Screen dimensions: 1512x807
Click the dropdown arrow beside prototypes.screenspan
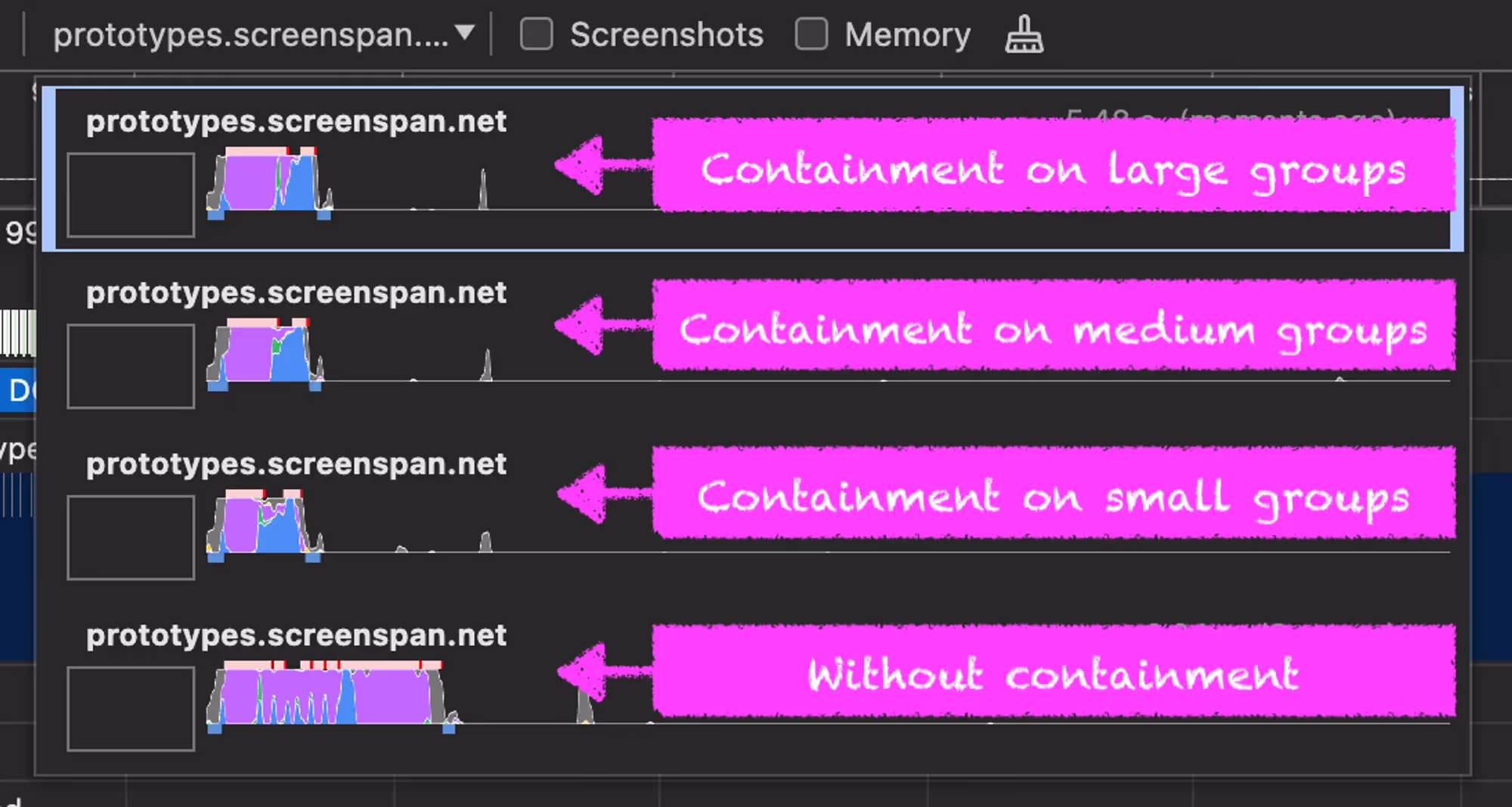click(x=465, y=32)
